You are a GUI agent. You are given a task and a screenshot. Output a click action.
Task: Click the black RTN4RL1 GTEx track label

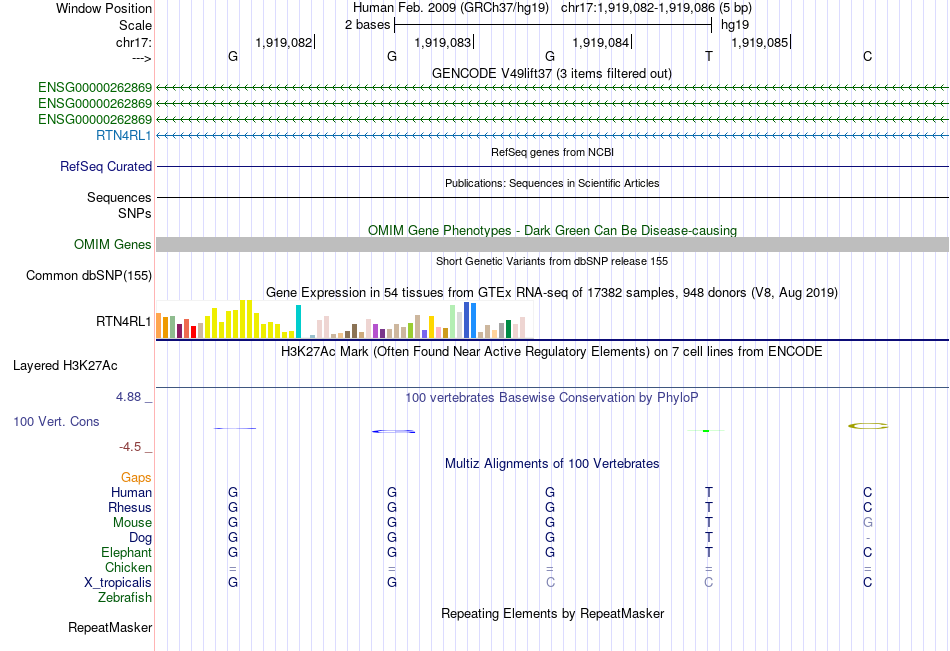[x=124, y=321]
